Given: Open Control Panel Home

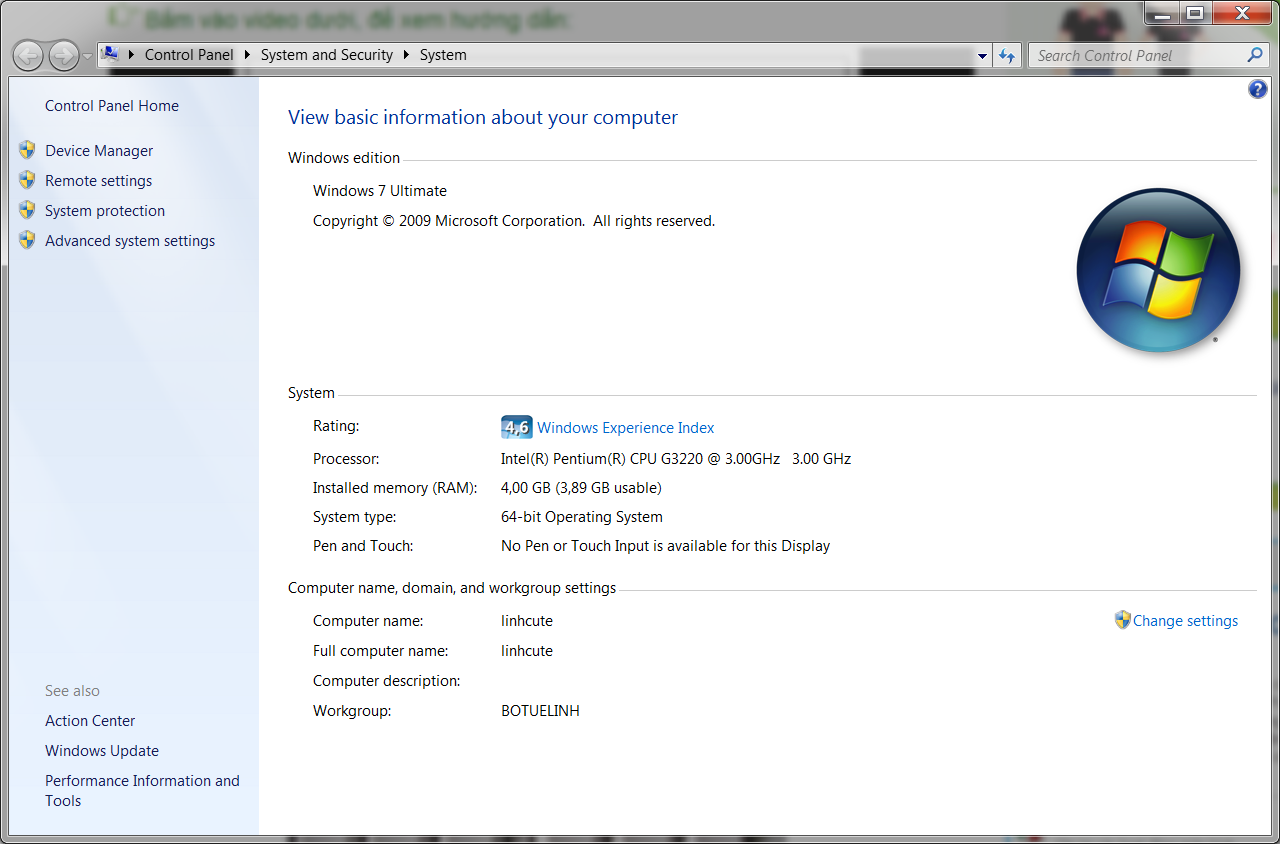Looking at the screenshot, I should pos(112,106).
